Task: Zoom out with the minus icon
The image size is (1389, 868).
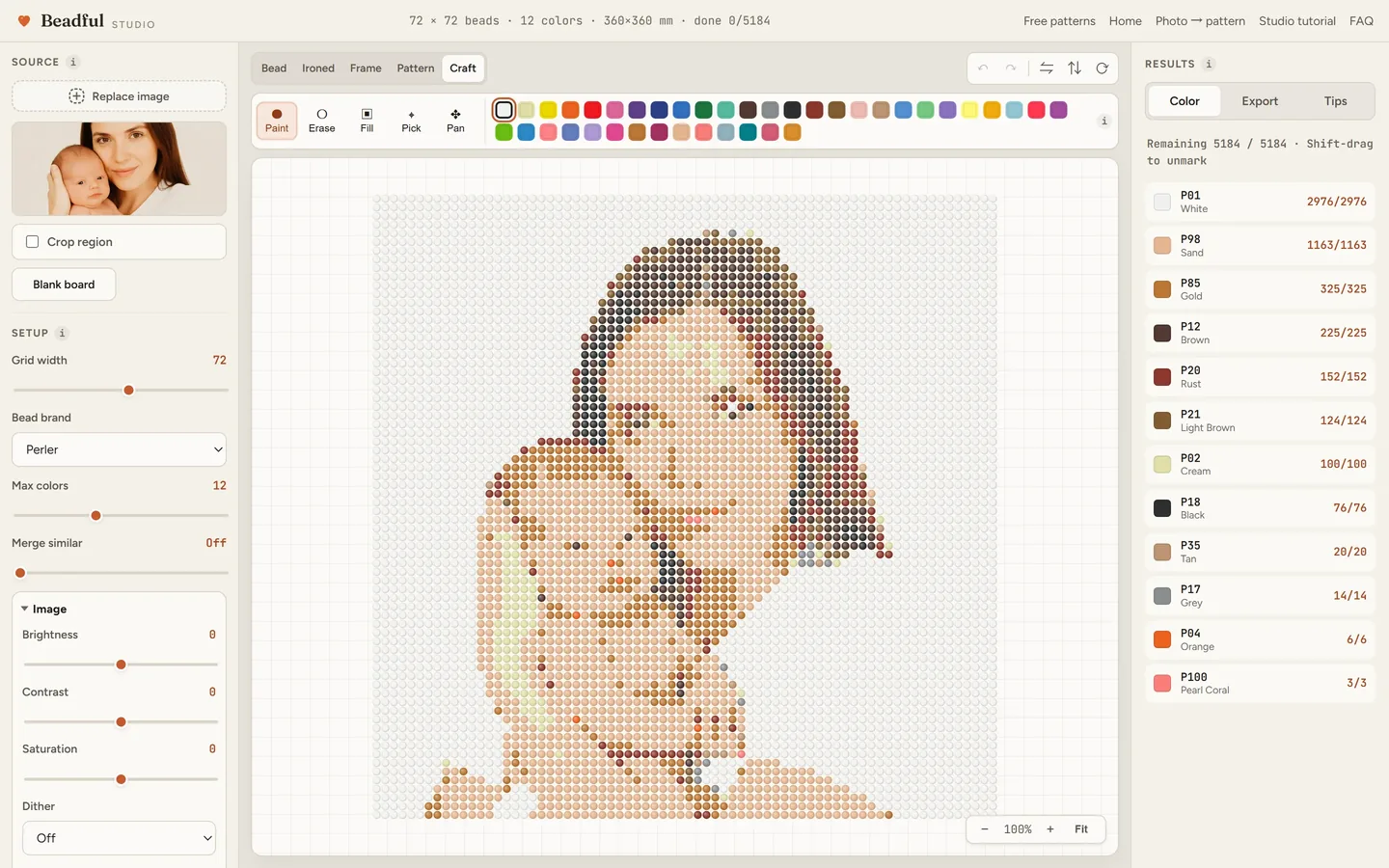Action: (985, 829)
